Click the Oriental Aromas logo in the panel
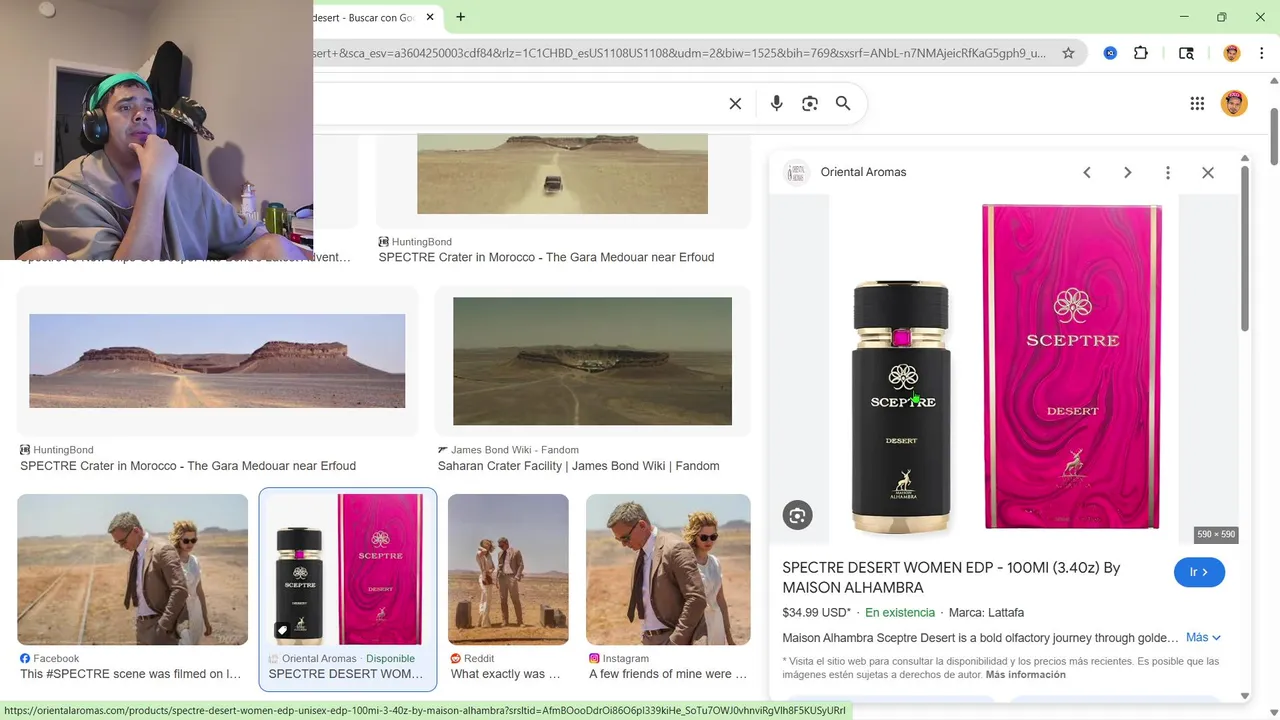The image size is (1280, 720). point(796,172)
